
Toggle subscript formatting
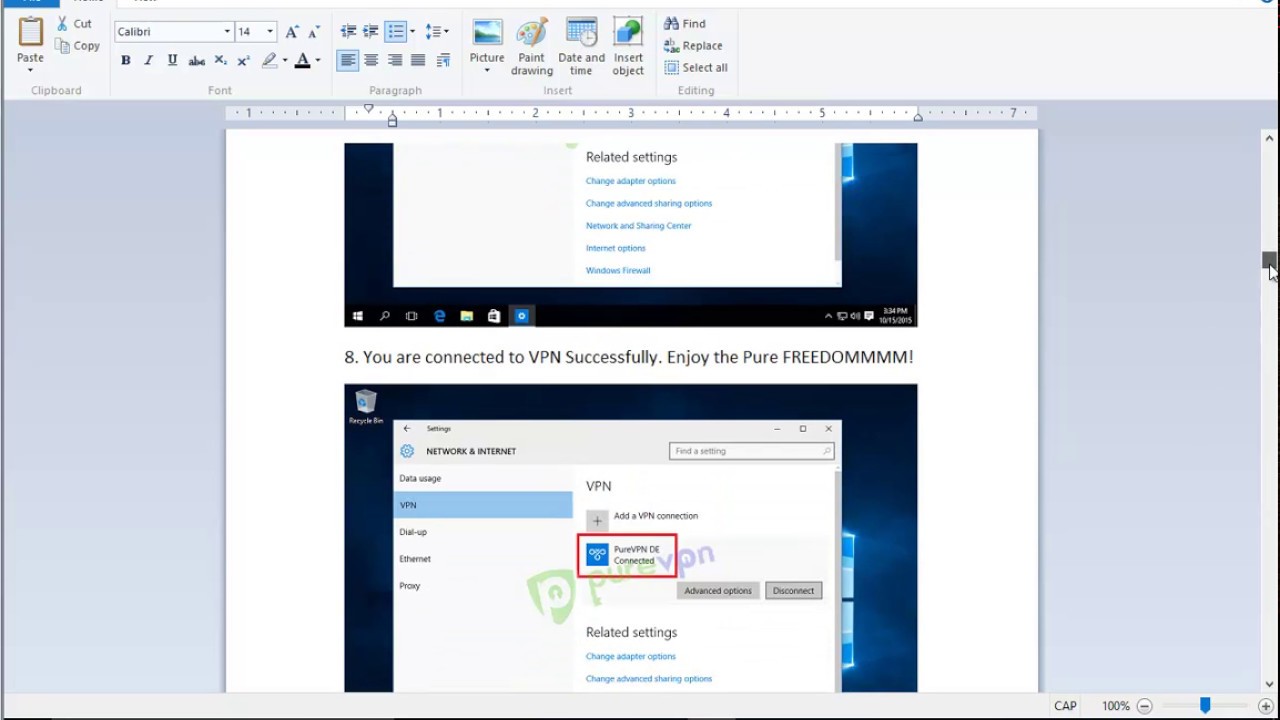tap(220, 61)
